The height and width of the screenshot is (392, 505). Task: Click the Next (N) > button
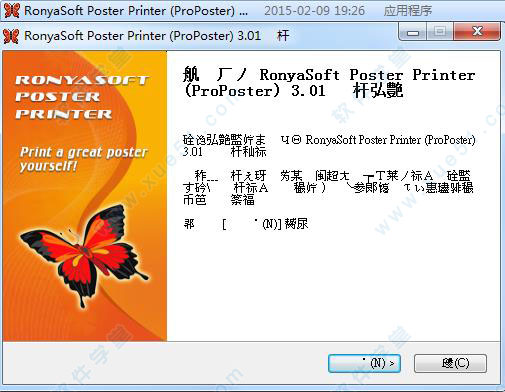pos(364,363)
